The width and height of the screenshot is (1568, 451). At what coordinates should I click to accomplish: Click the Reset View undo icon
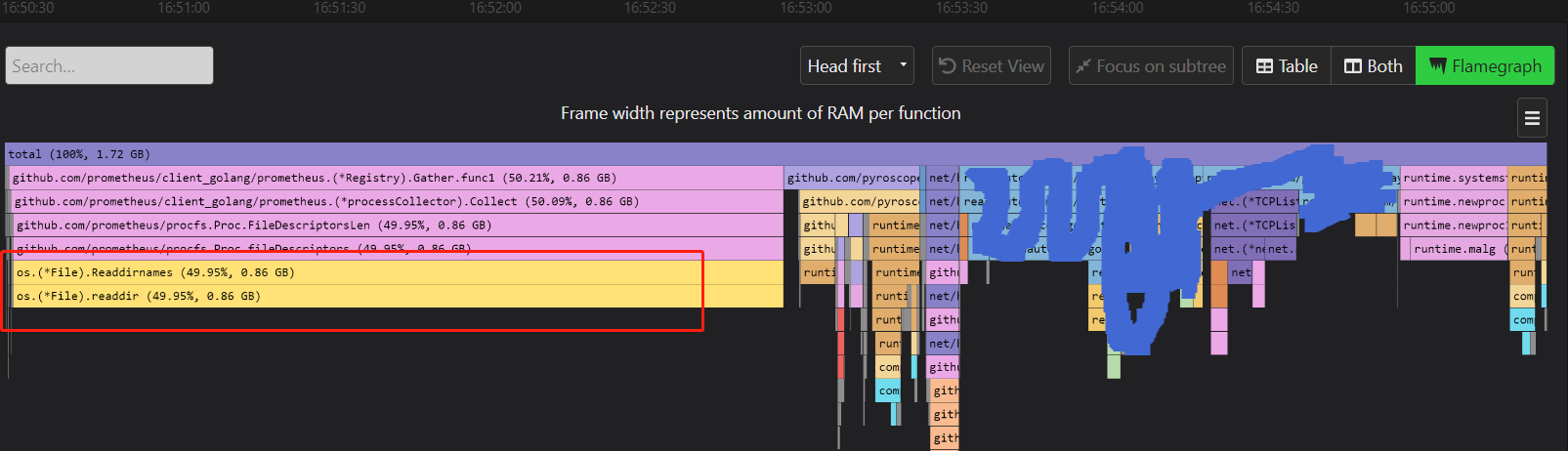(x=947, y=65)
